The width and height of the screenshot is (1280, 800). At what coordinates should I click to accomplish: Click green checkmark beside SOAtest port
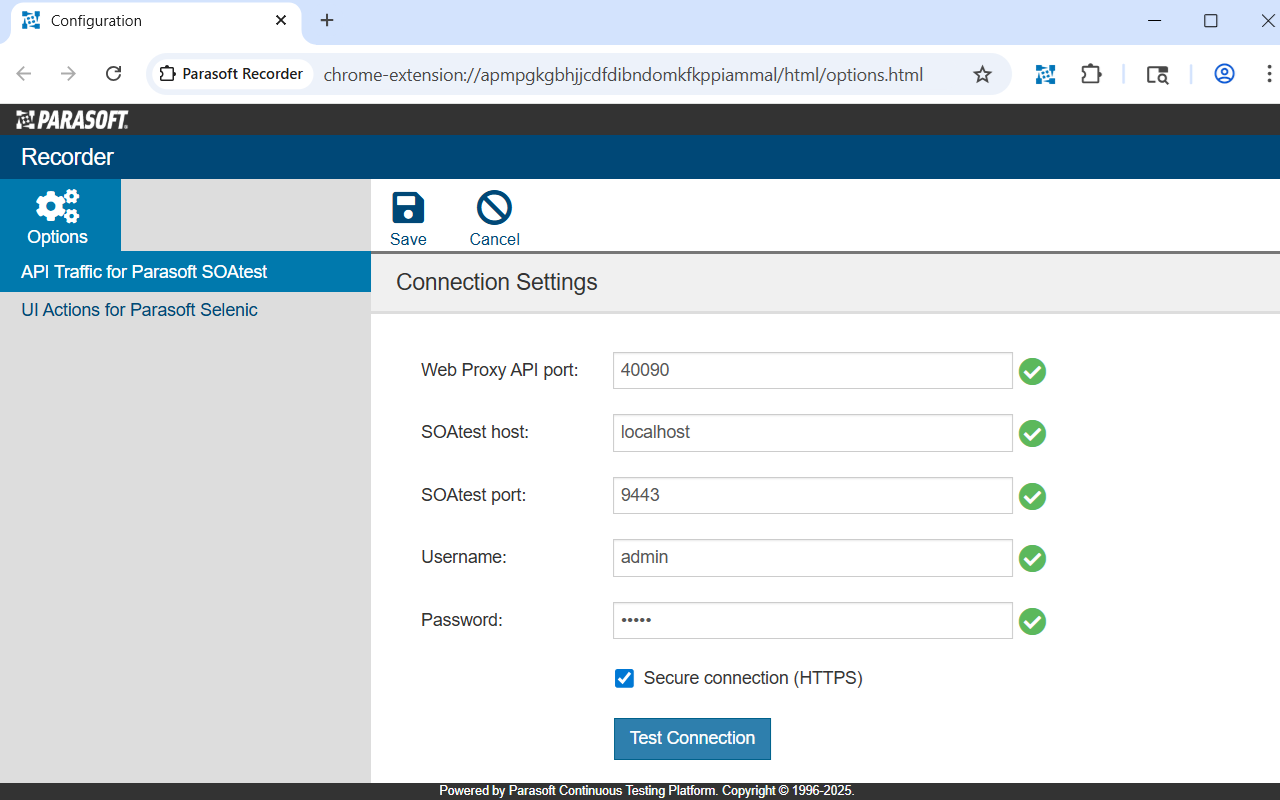(x=1032, y=497)
